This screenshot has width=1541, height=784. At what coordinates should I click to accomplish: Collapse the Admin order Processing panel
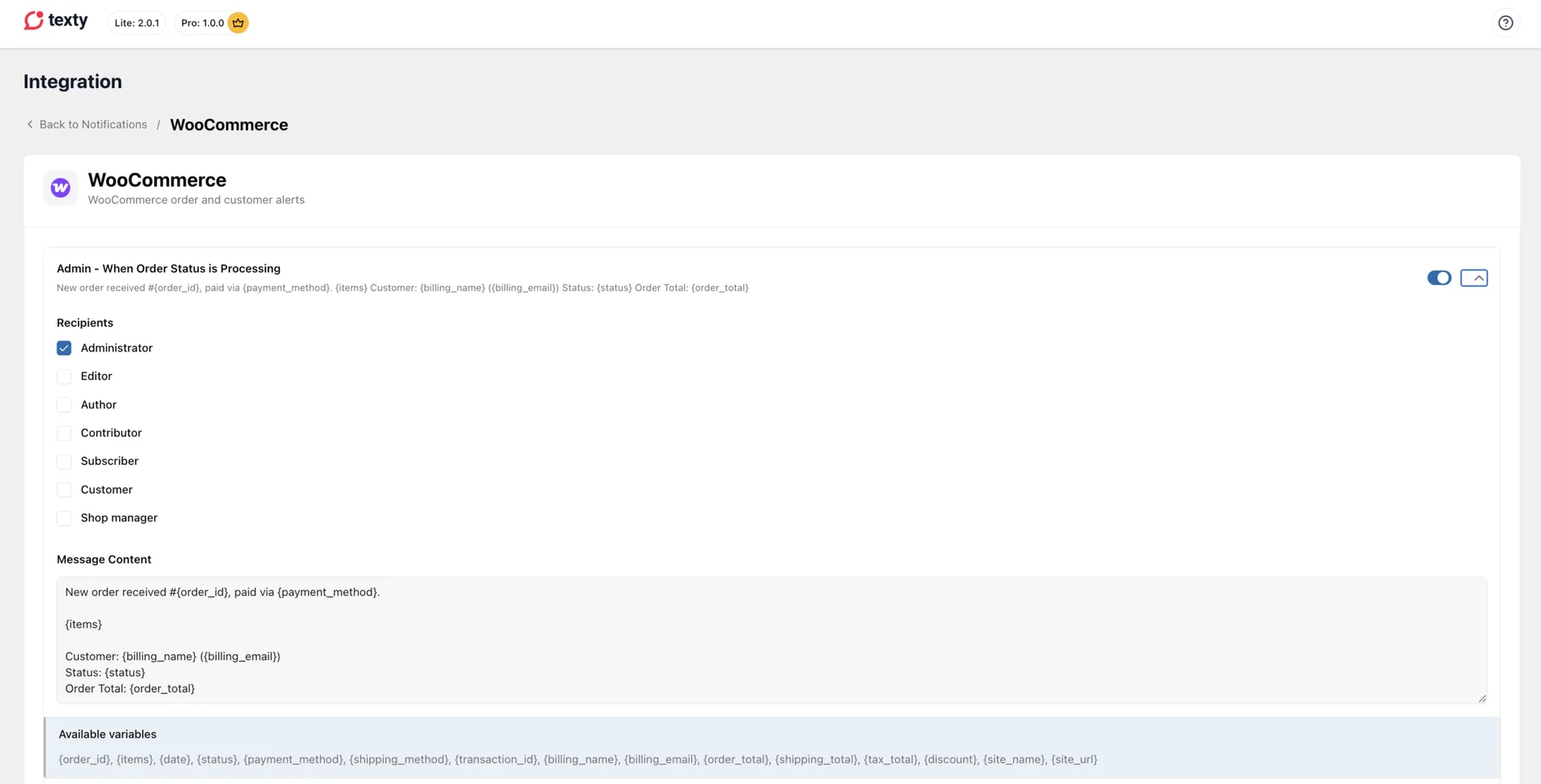[x=1474, y=278]
